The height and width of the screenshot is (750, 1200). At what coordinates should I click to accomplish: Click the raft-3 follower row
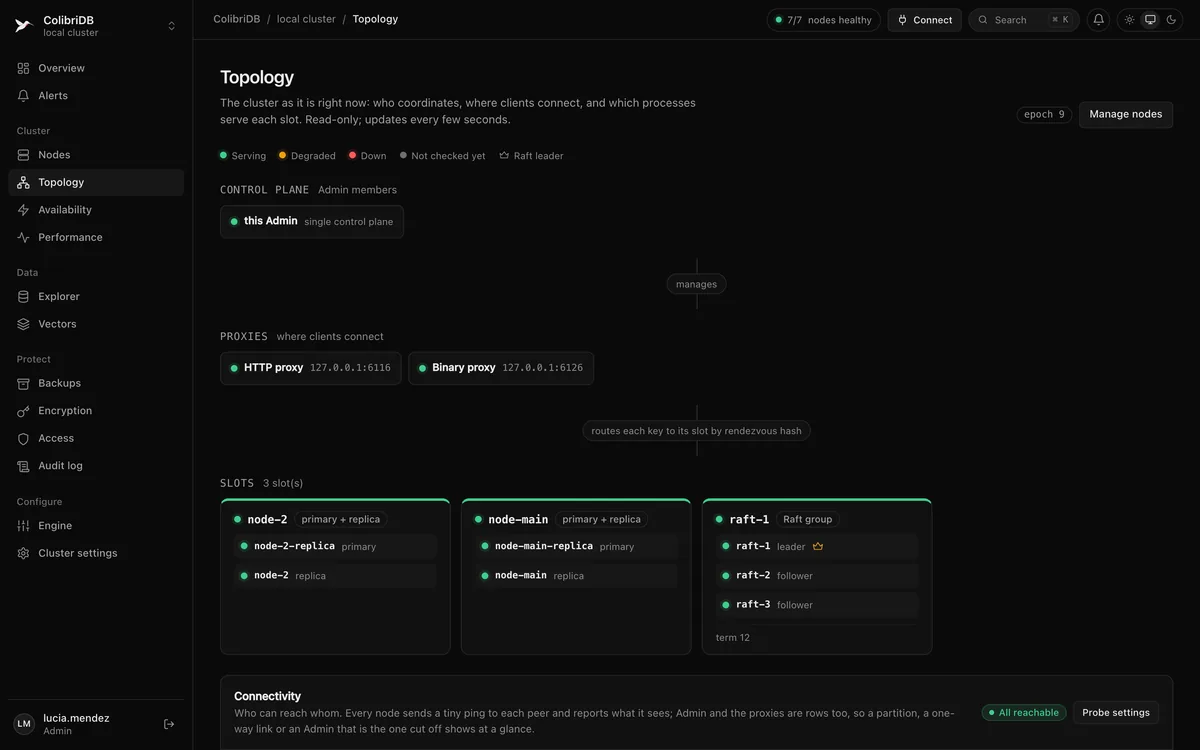click(817, 604)
